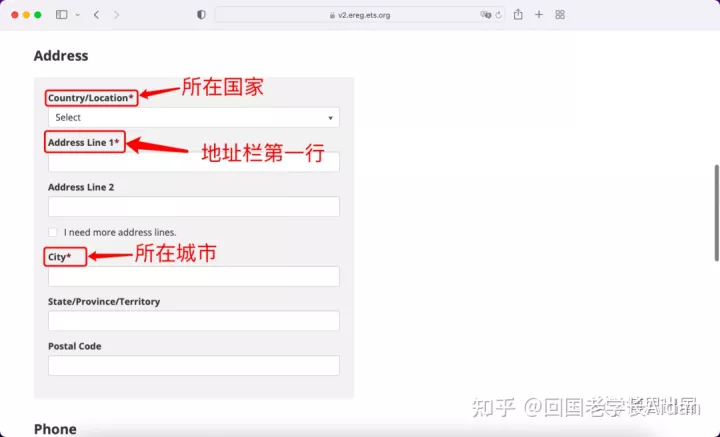Click the "Address" section heading

point(61,56)
